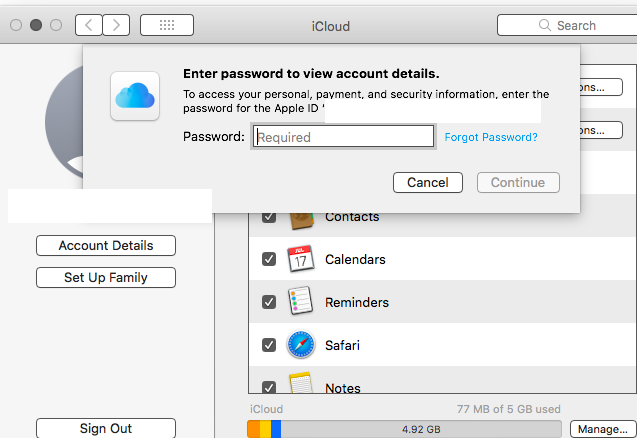The image size is (637, 438).
Task: Click the iCloud window title
Action: click(x=331, y=26)
